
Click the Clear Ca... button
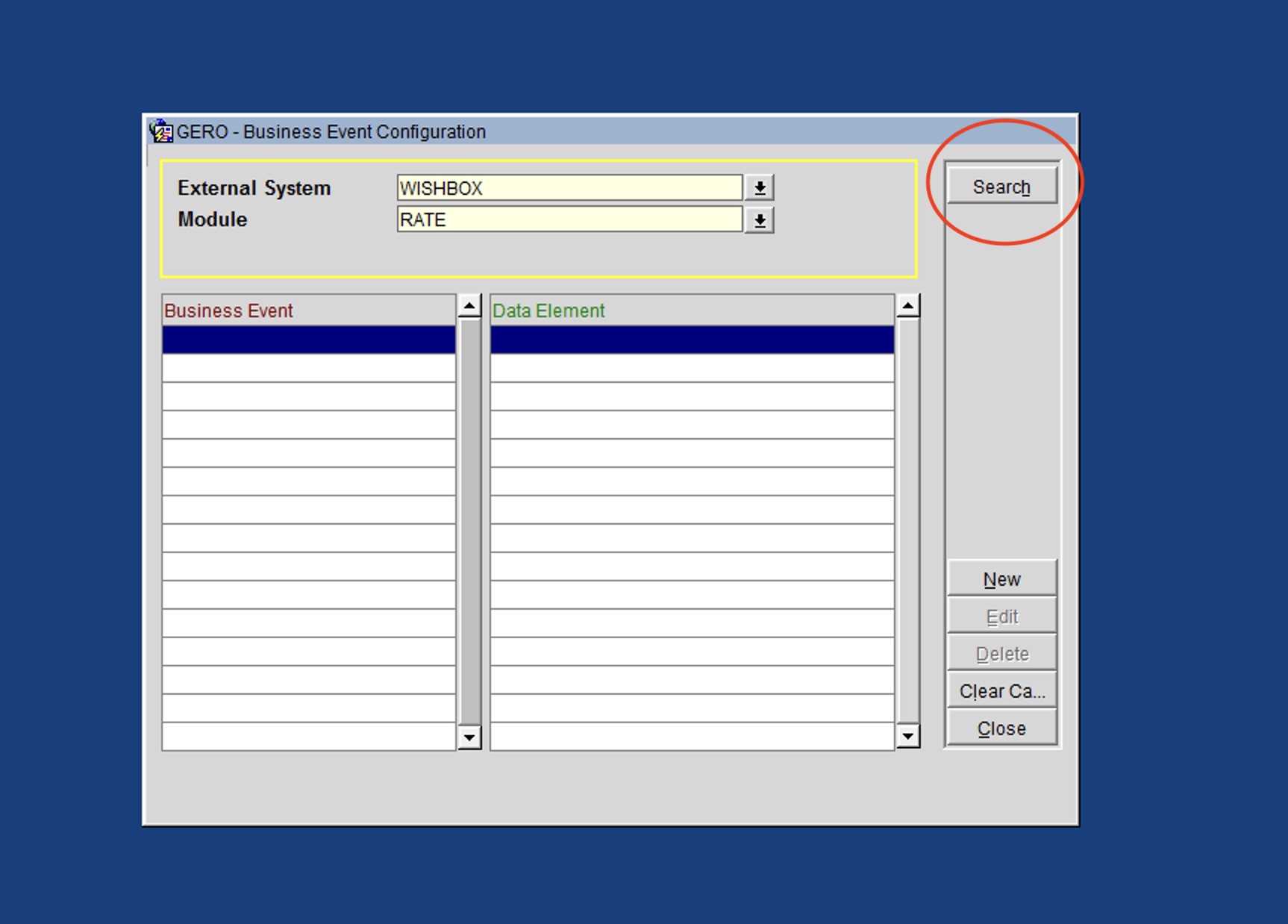[1001, 691]
